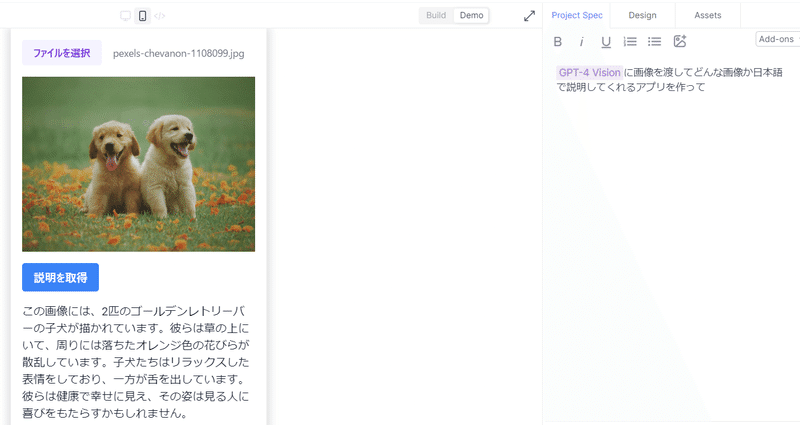Switch to desktop preview icon
The width and height of the screenshot is (800, 425).
click(x=125, y=16)
